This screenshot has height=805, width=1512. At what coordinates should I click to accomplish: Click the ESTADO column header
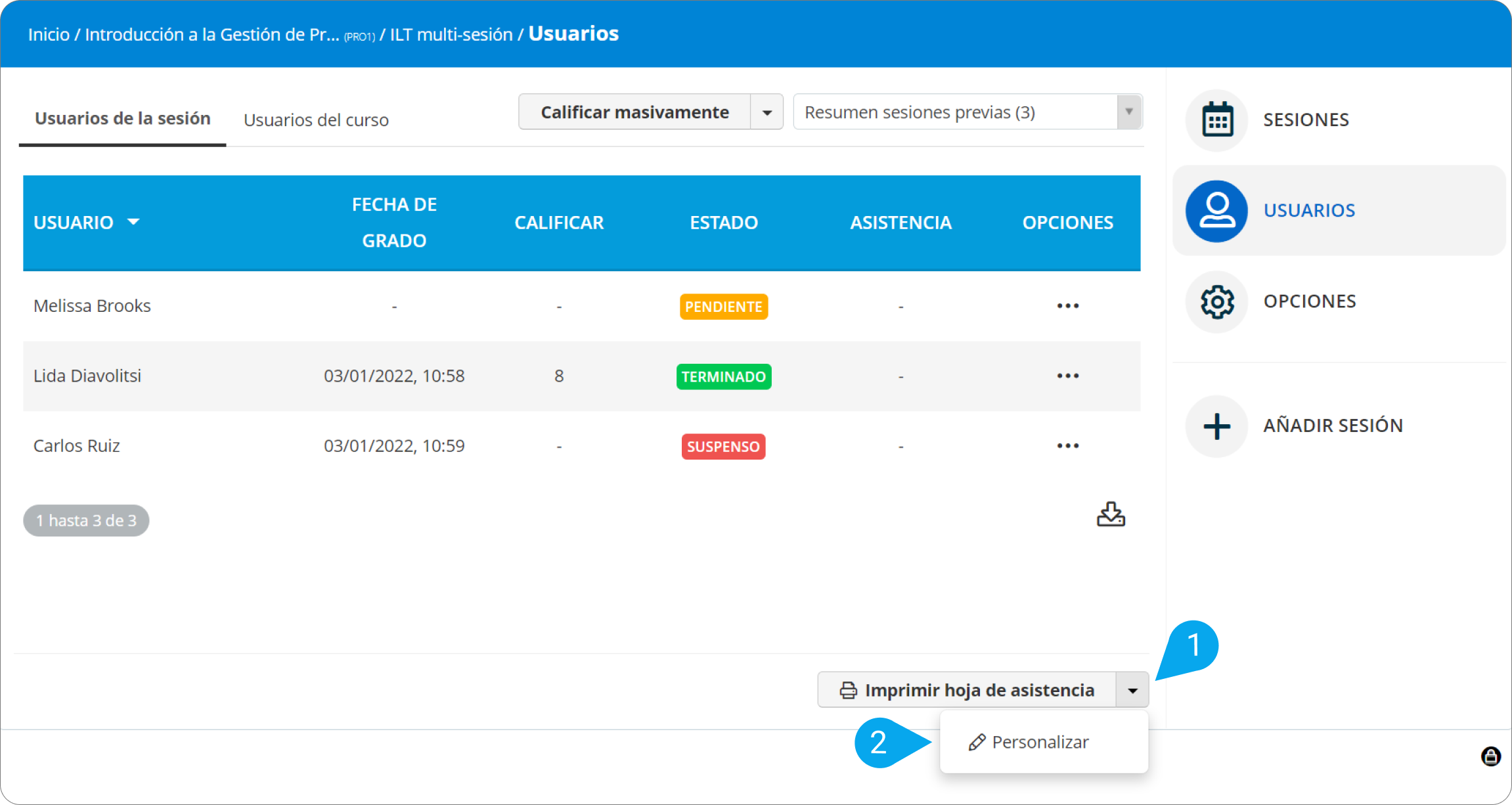click(724, 223)
